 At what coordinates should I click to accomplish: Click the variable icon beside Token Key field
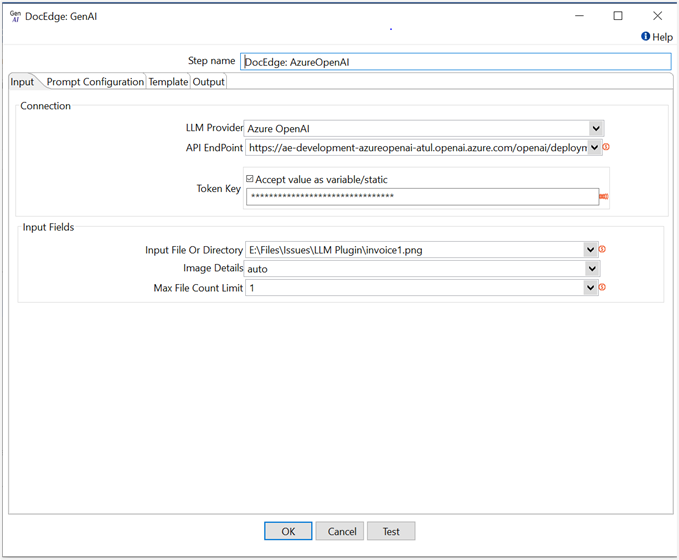[604, 197]
